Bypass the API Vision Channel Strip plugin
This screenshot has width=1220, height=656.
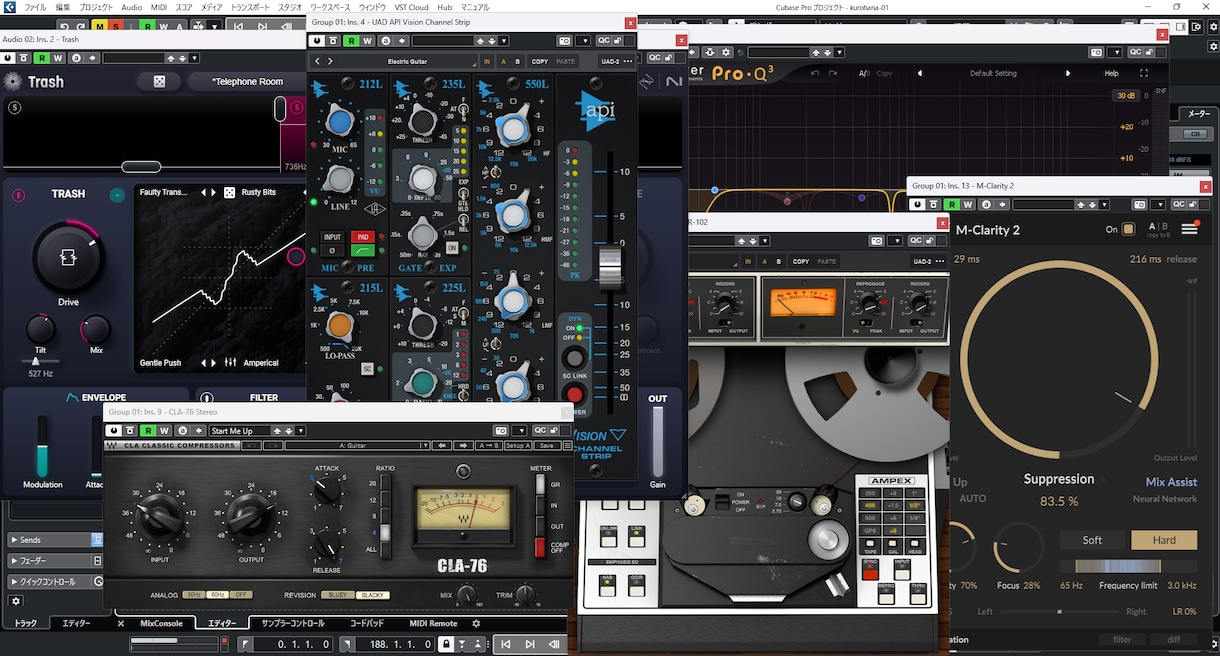(x=317, y=41)
